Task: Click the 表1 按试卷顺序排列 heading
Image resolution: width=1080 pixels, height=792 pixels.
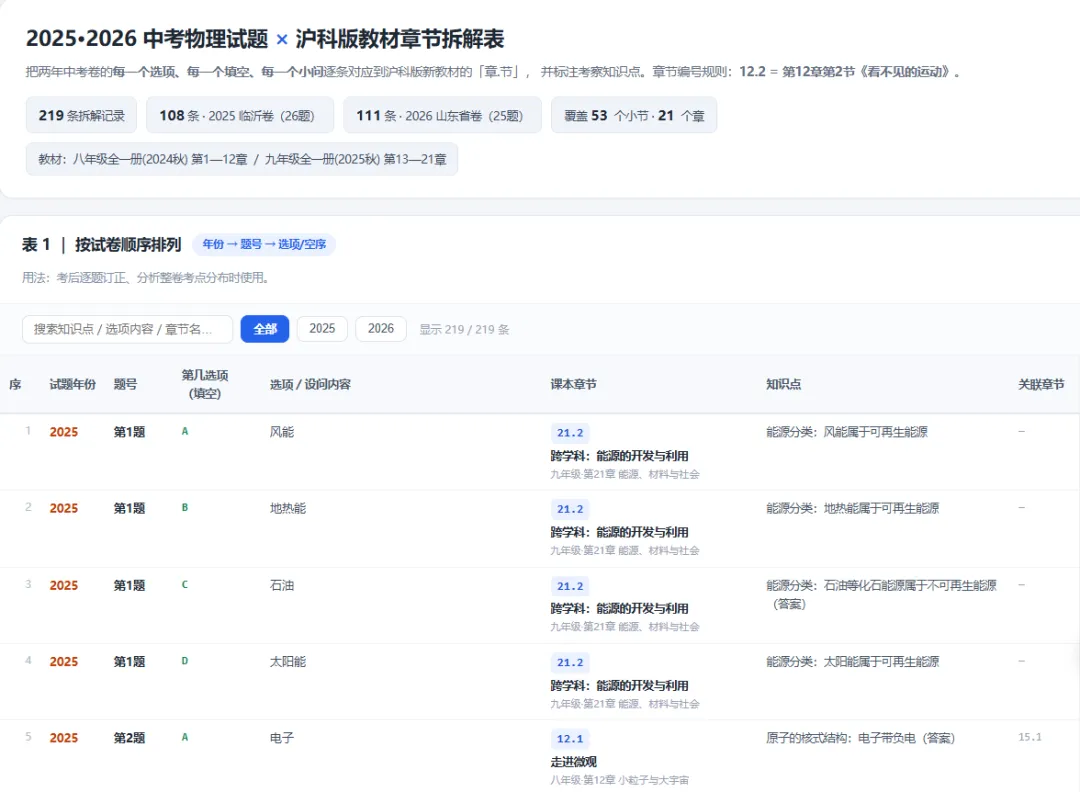Action: [101, 244]
